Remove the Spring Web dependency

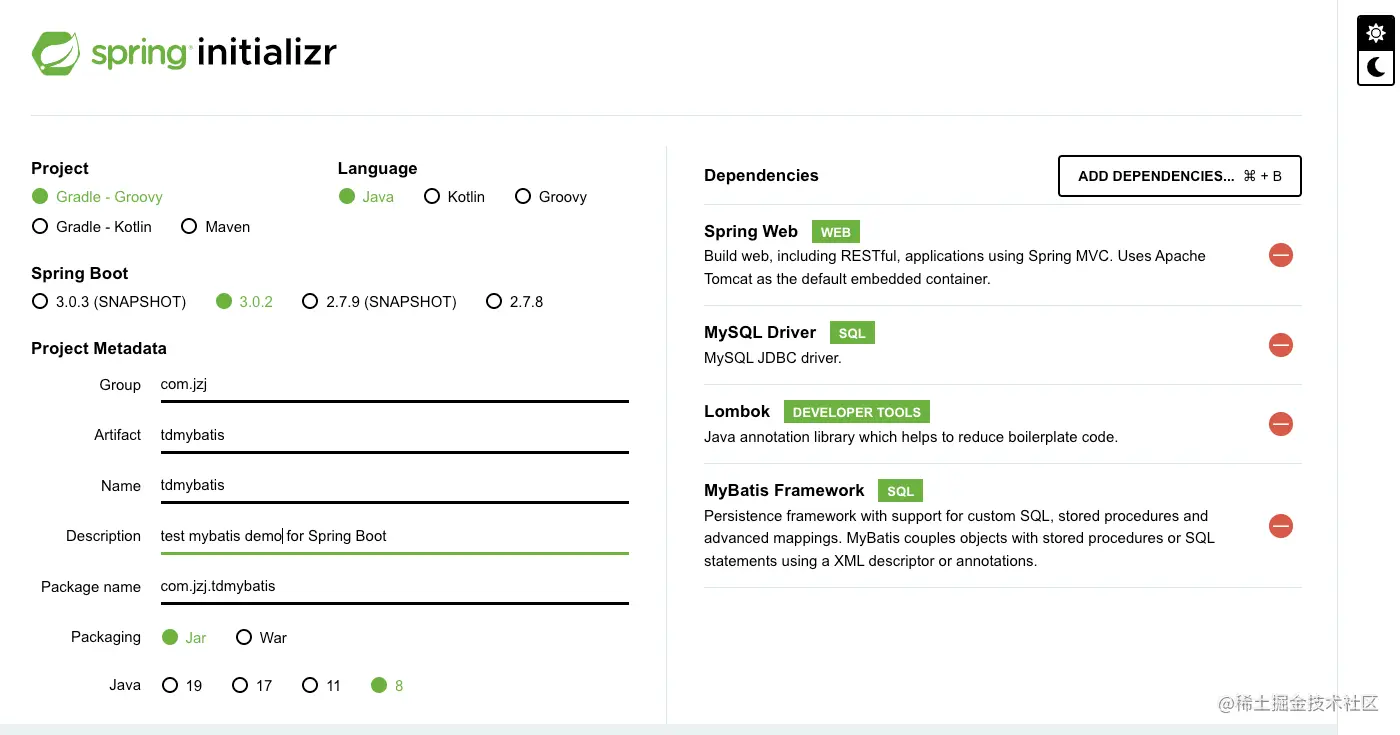(1280, 255)
